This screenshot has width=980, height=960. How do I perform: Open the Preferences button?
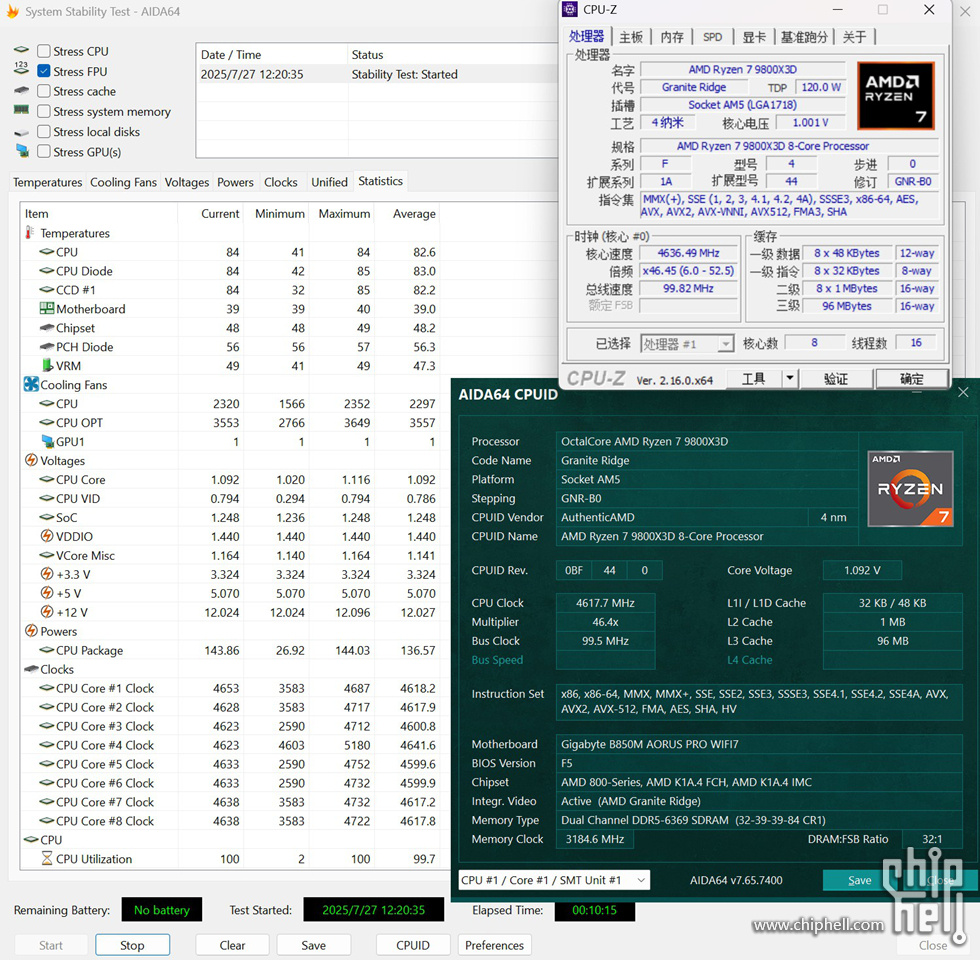[x=494, y=945]
